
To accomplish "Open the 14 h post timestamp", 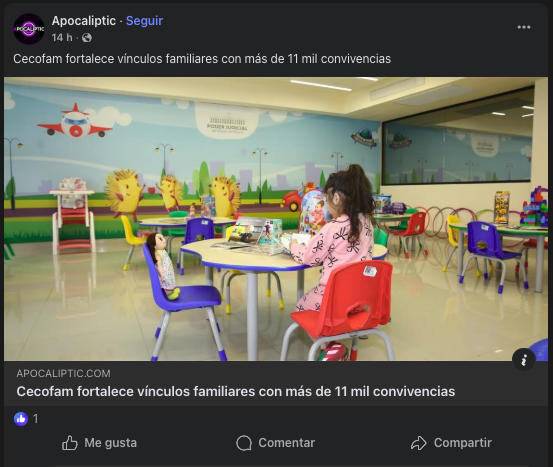I will pyautogui.click(x=62, y=37).
